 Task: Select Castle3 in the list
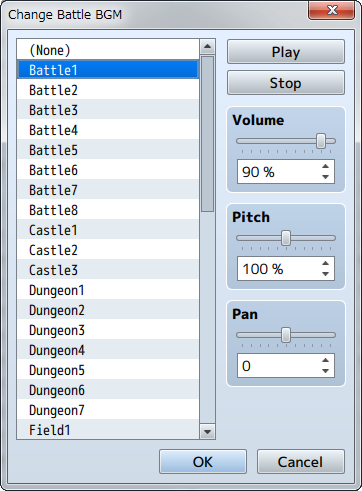coord(108,270)
